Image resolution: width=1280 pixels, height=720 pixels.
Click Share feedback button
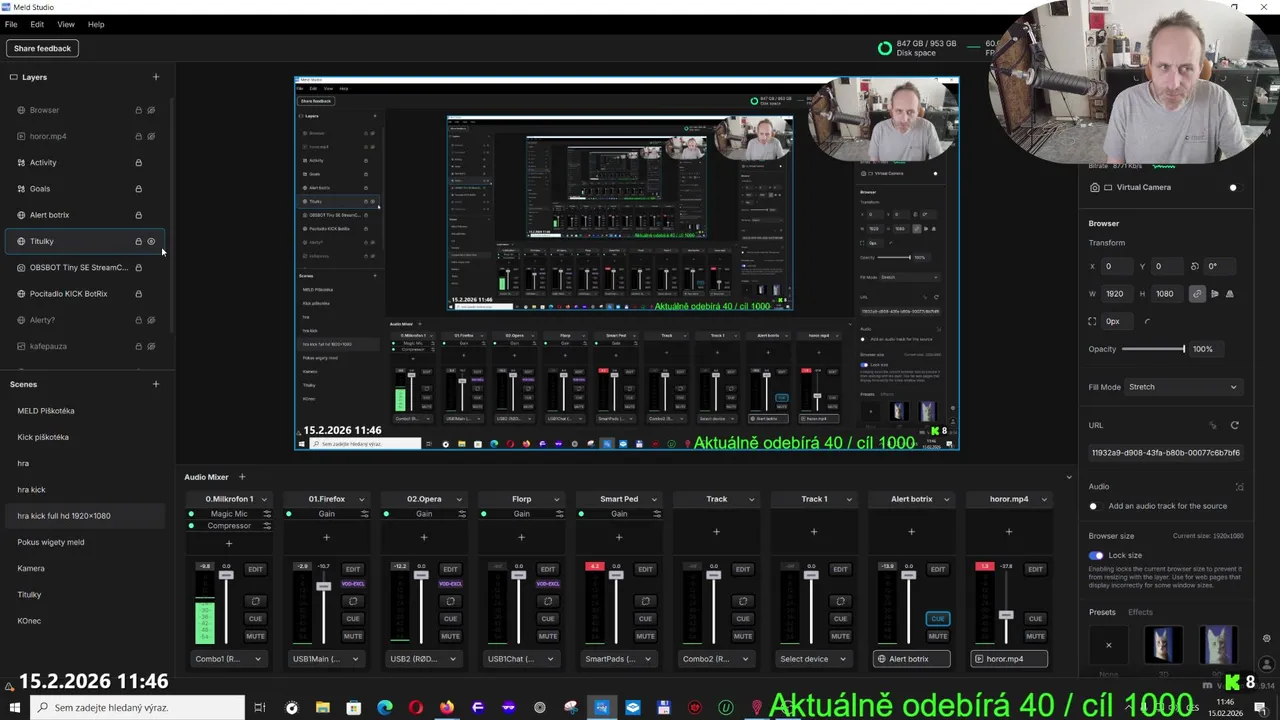[42, 48]
